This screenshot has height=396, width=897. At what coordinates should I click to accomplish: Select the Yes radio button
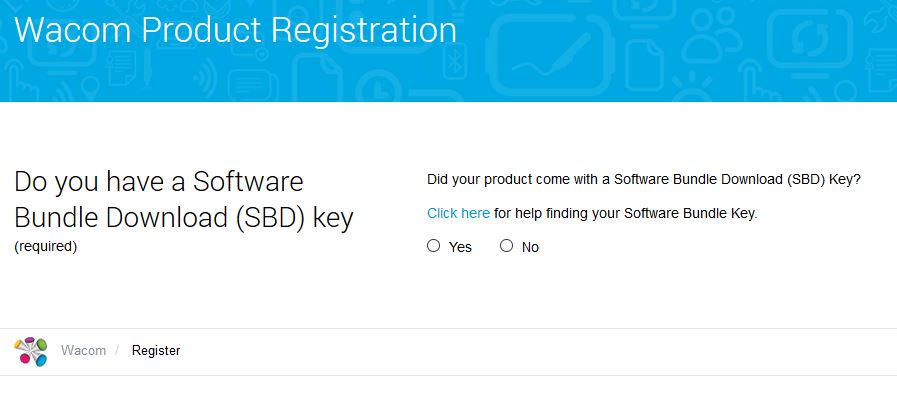434,246
